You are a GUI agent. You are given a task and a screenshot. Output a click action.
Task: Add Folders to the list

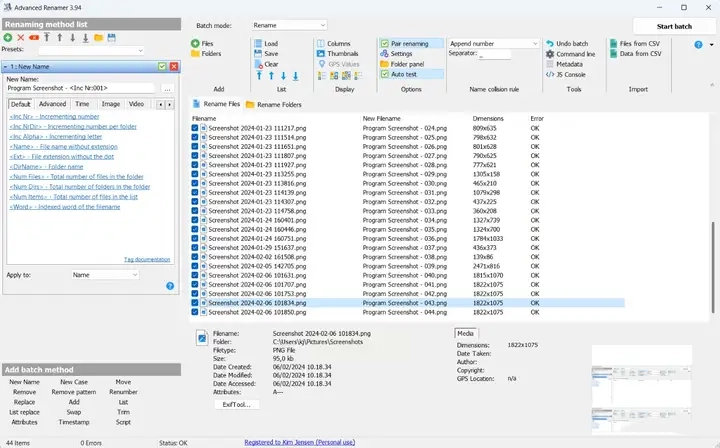(x=206, y=54)
